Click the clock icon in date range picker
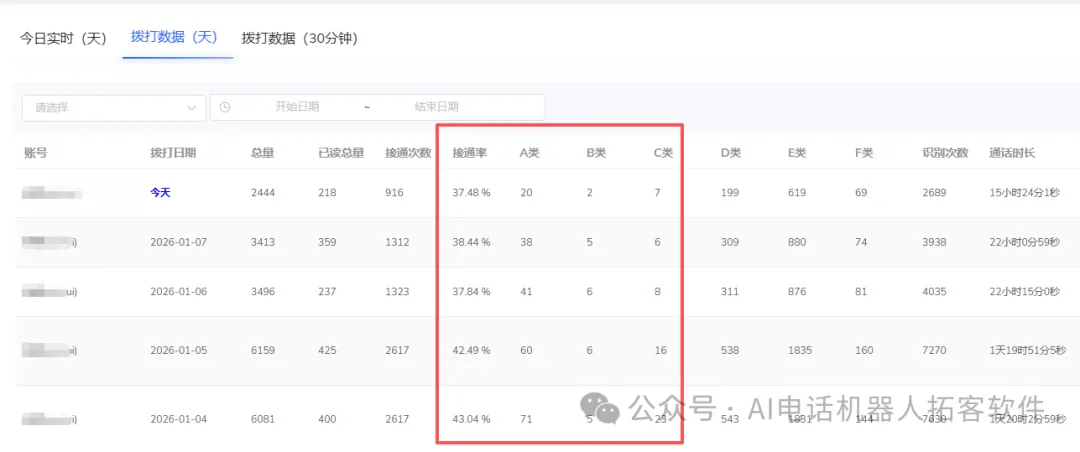The height and width of the screenshot is (452, 1080). [x=225, y=107]
